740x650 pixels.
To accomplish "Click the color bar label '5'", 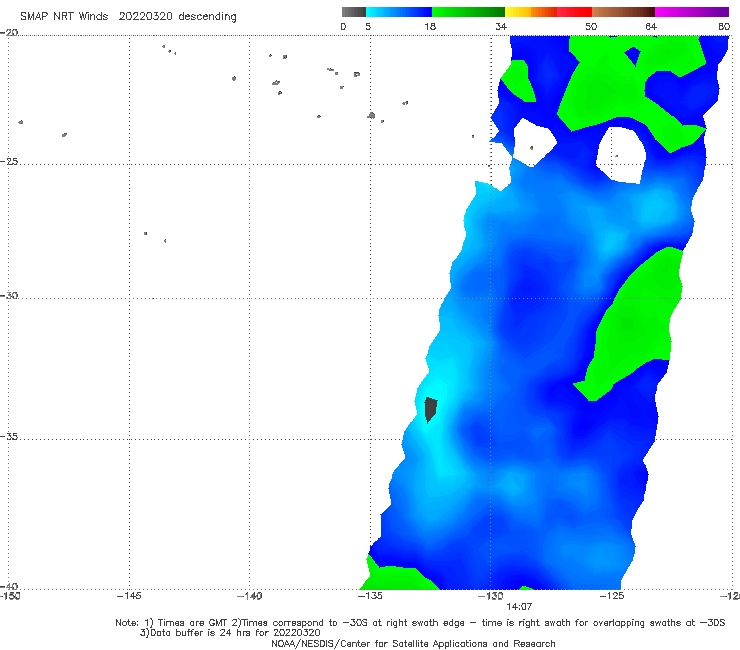I will [x=368, y=26].
